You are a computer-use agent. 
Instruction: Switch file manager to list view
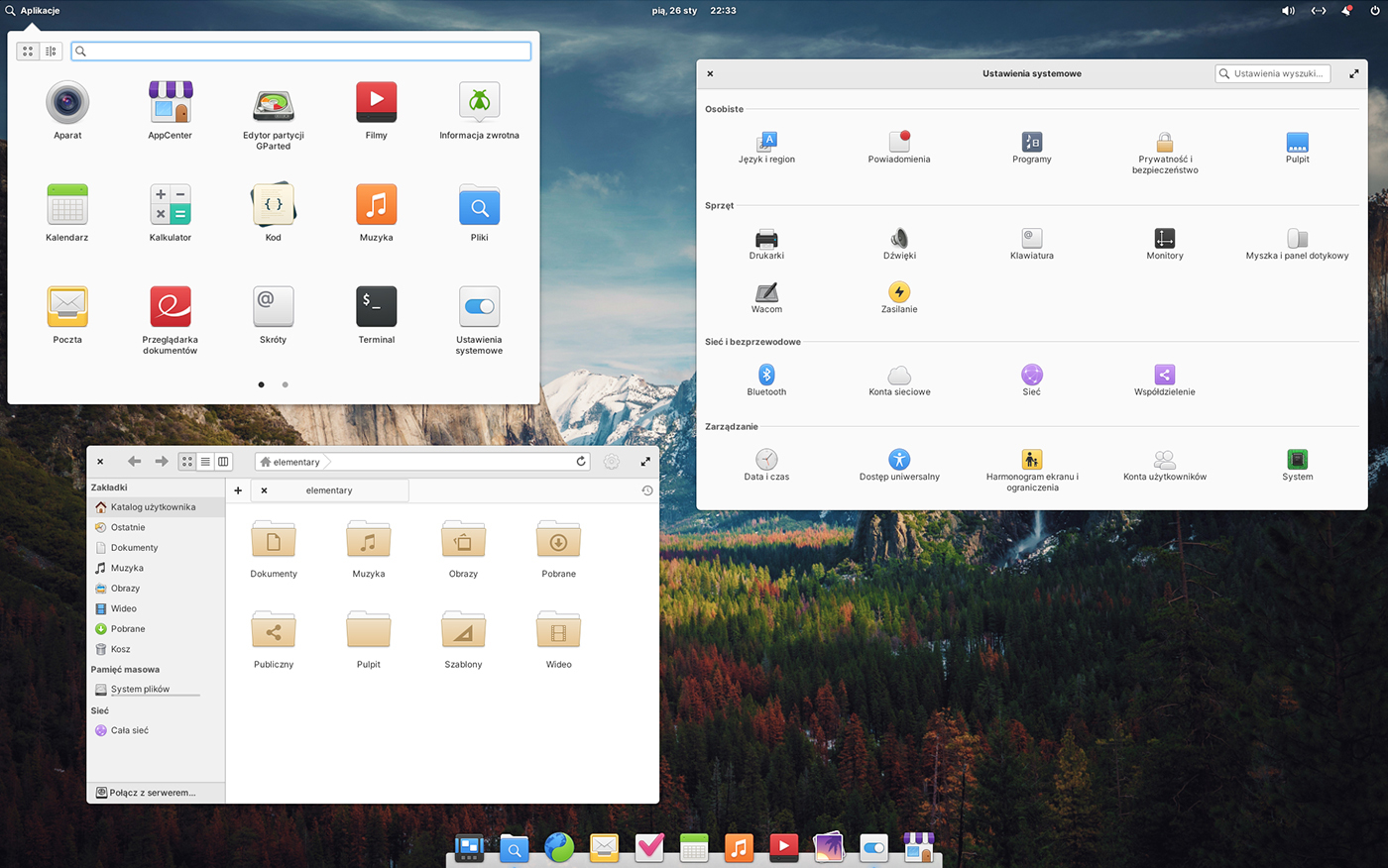[205, 462]
